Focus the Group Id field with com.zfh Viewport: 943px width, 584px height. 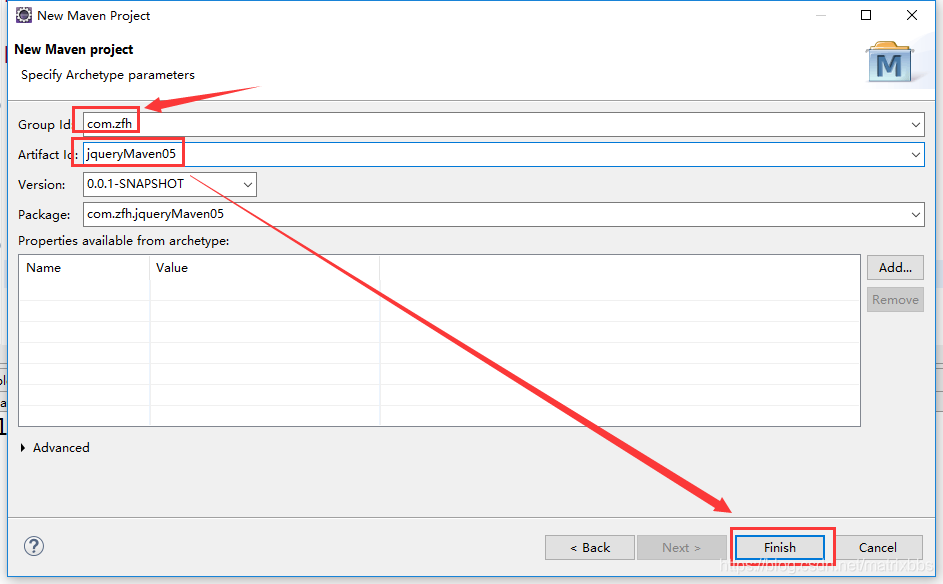coord(503,124)
